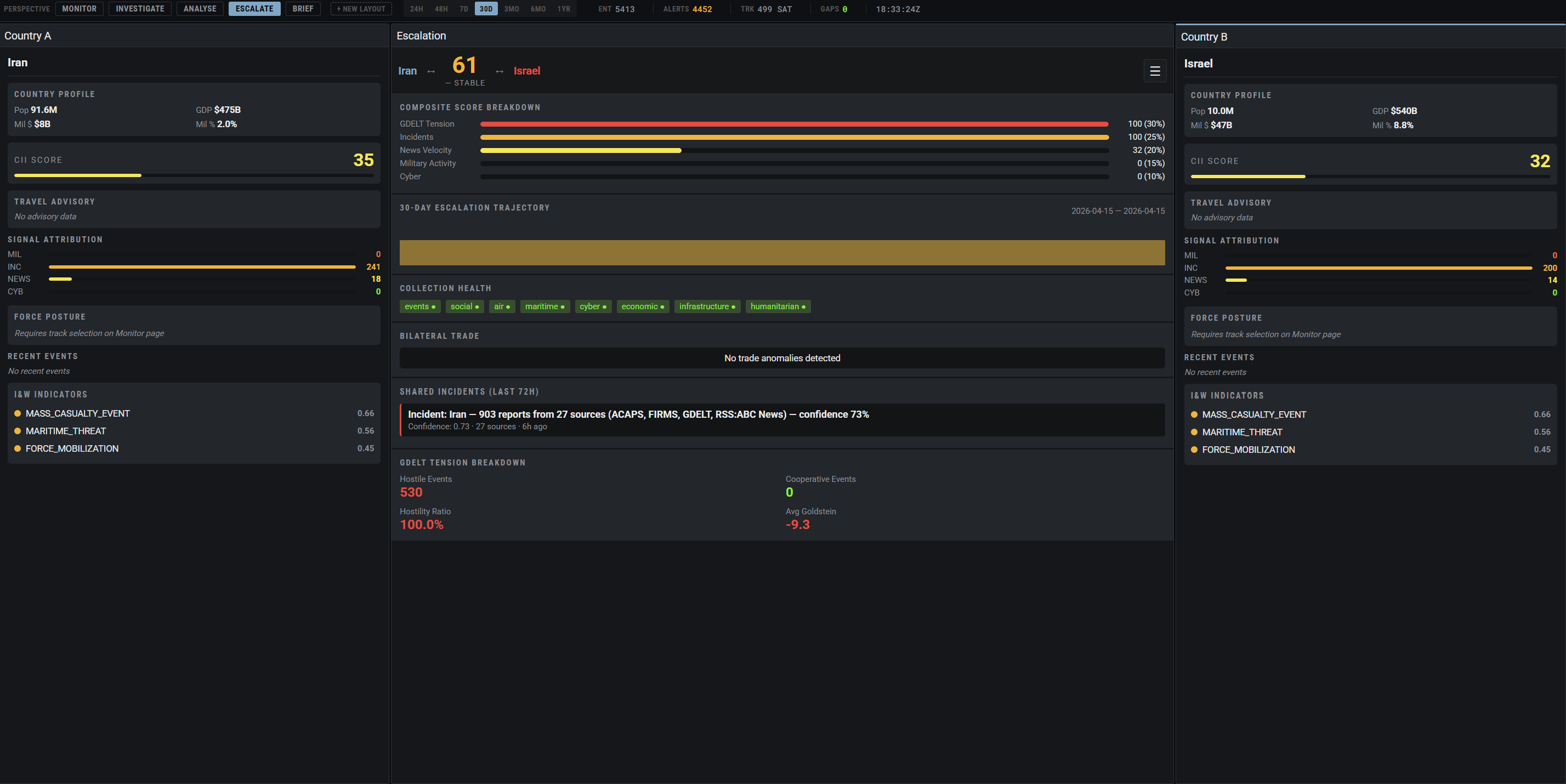
Task: Click Israel's NEWS signal value 14
Action: pos(1552,280)
